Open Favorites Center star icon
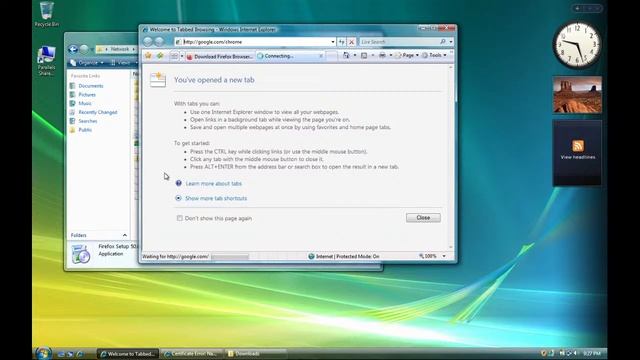This screenshot has width=640, height=360. coord(148,56)
